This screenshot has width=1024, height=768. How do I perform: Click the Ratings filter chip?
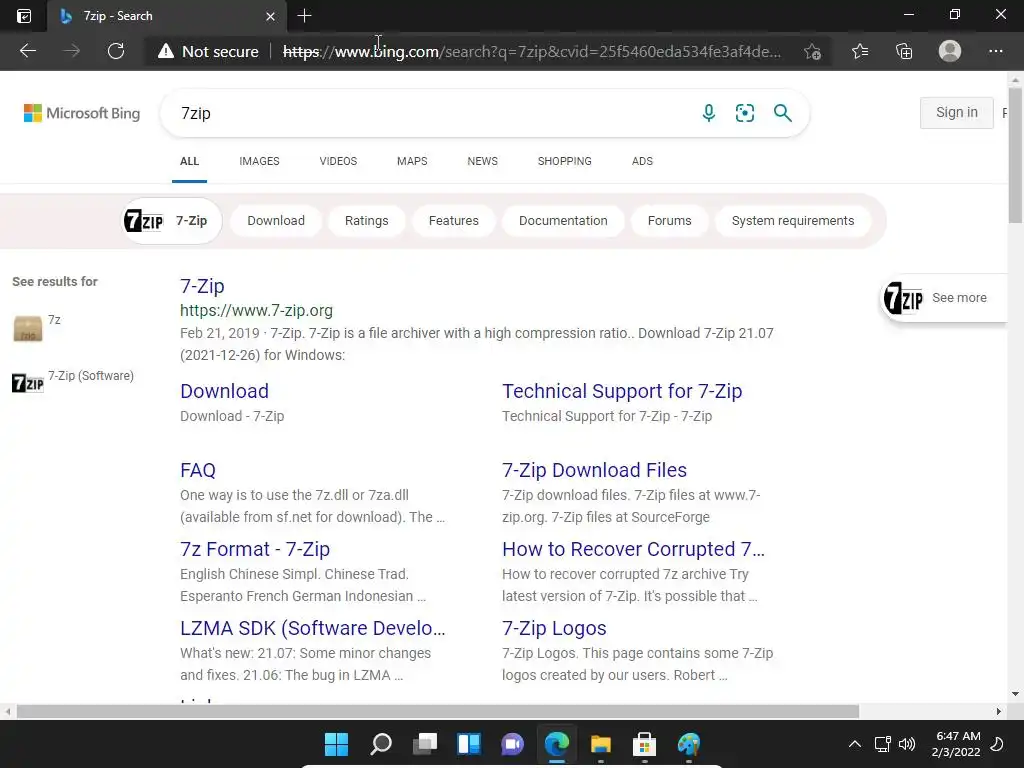coord(366,221)
